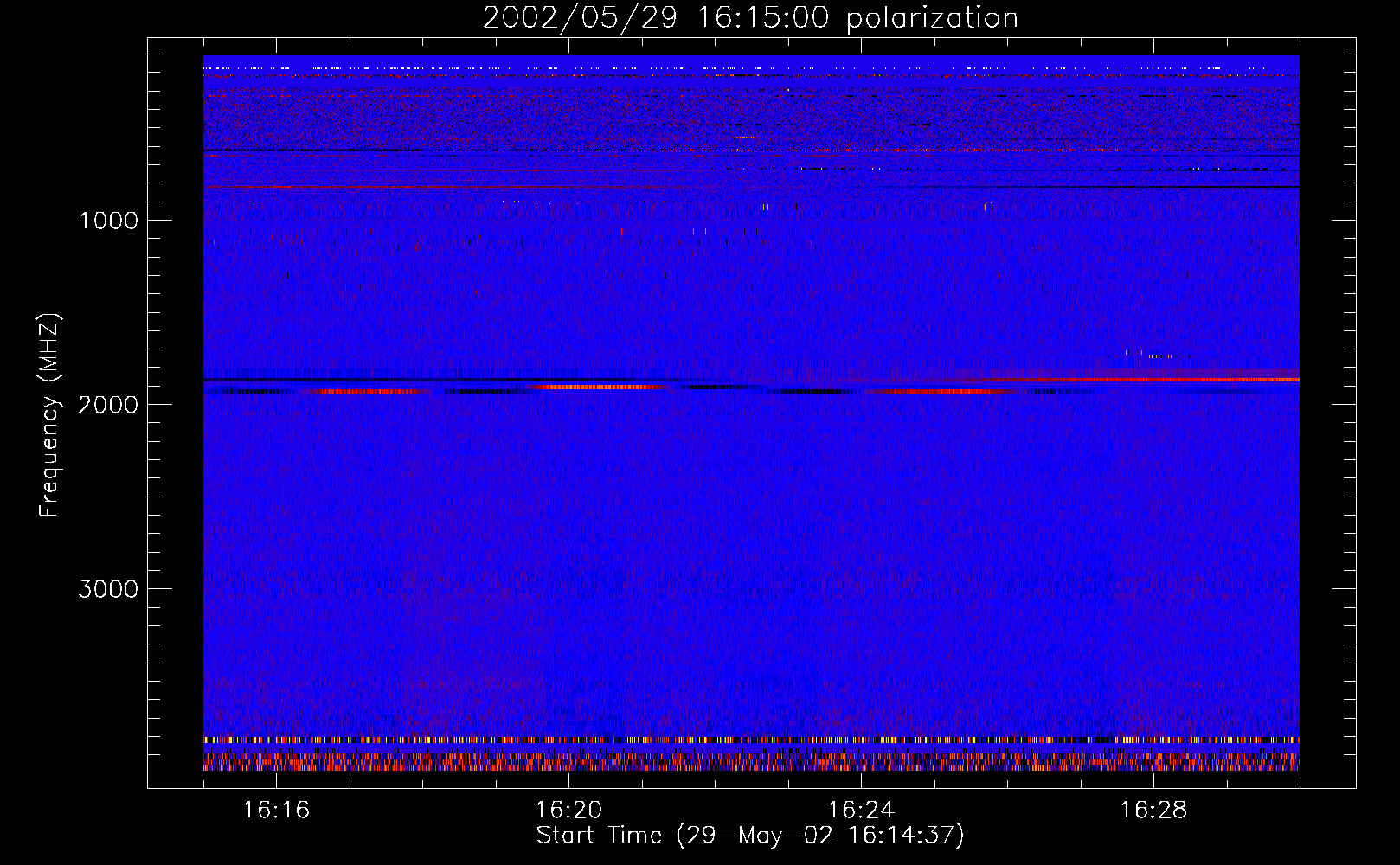Click the 'Frequency (MHZ)' axis label
This screenshot has width=1400, height=865.
coord(49,415)
